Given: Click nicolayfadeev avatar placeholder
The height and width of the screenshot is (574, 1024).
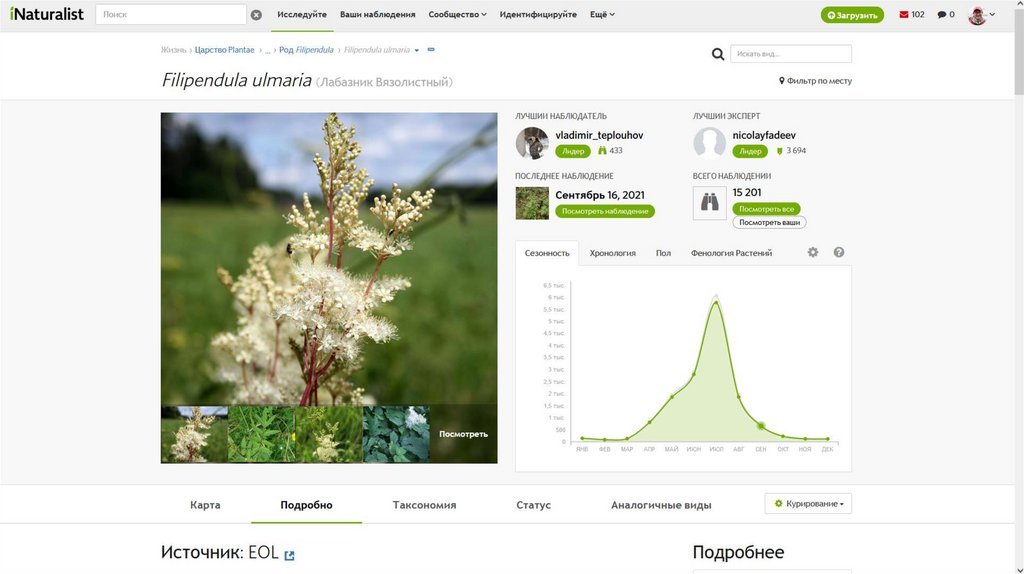Looking at the screenshot, I should coord(709,143).
